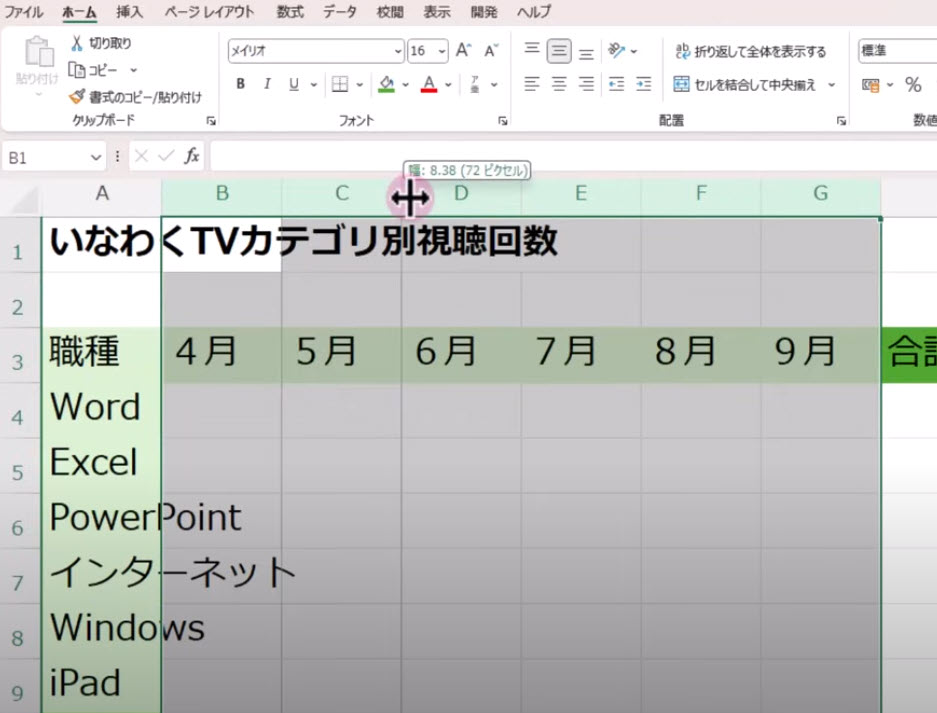Select the 6月 header cell

coord(461,355)
